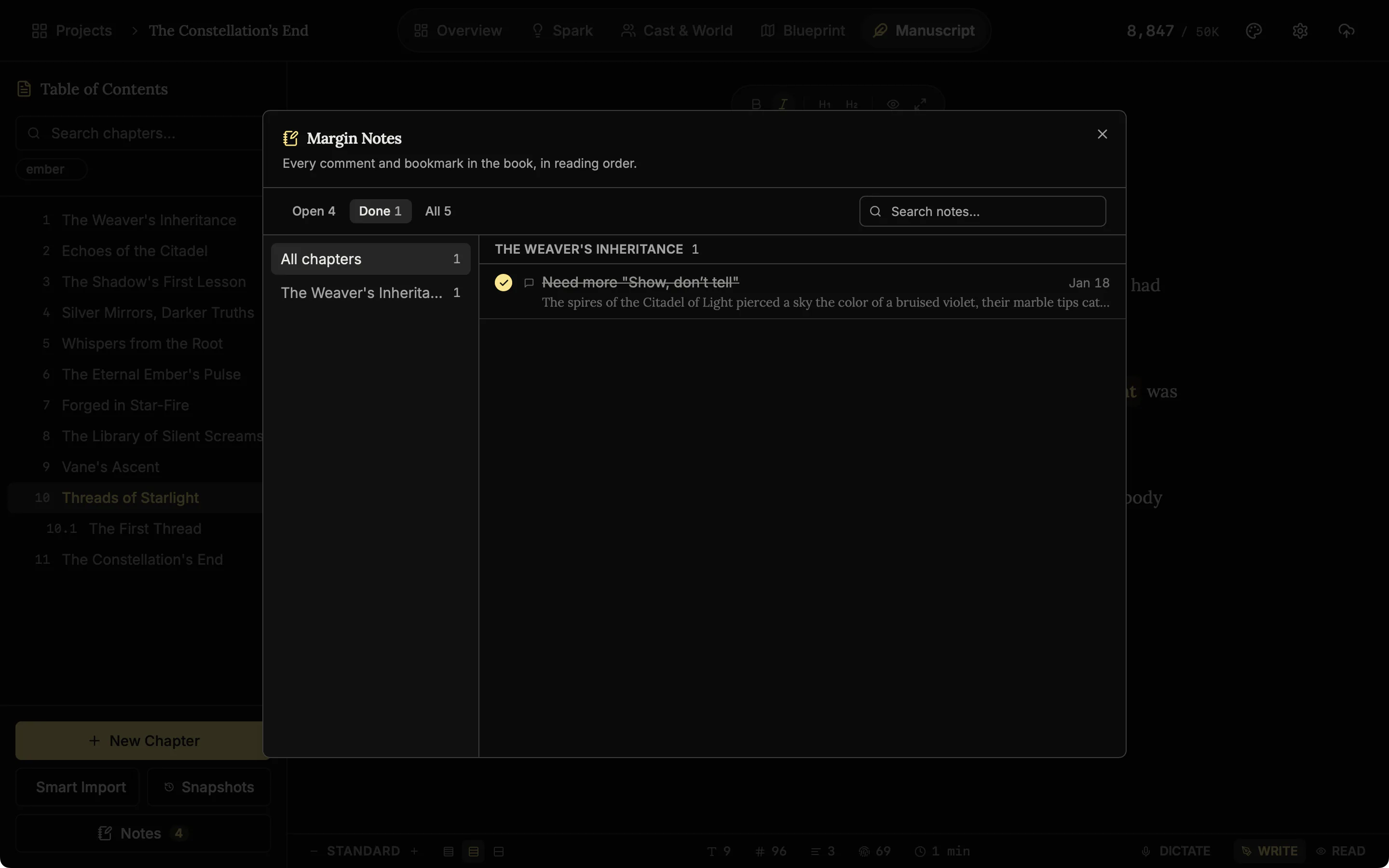The height and width of the screenshot is (868, 1389).
Task: Click the comment icon beside the Show, don't tell note
Action: (529, 283)
